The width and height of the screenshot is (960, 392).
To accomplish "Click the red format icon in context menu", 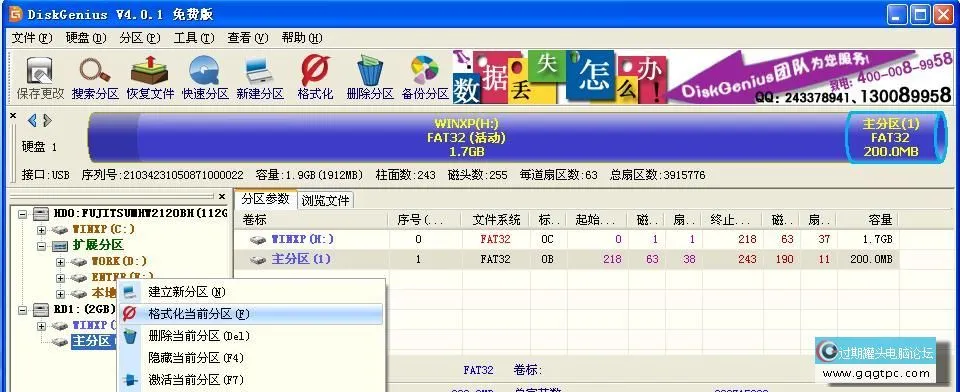I will [130, 314].
